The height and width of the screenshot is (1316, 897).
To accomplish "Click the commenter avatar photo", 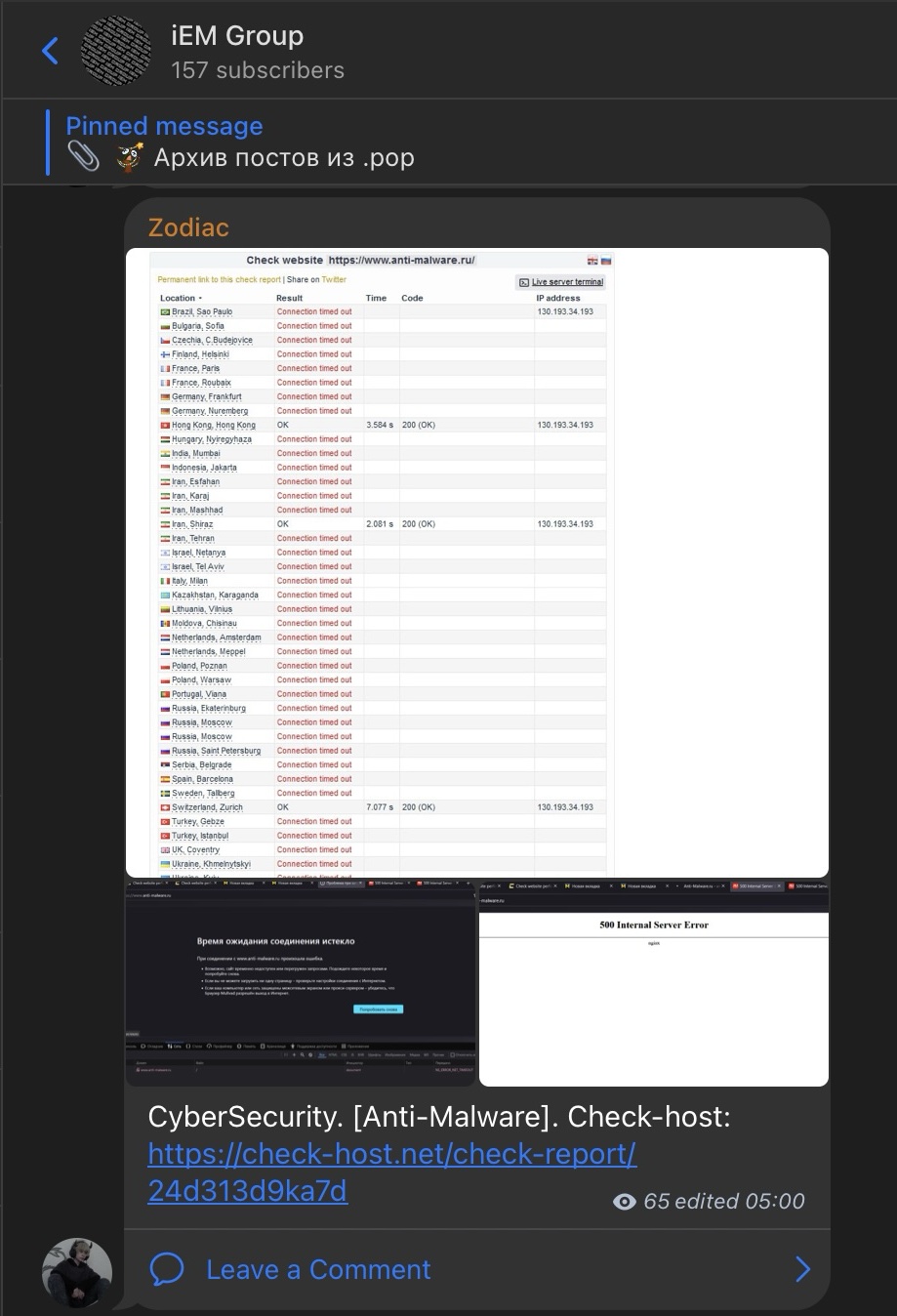I will [77, 1273].
